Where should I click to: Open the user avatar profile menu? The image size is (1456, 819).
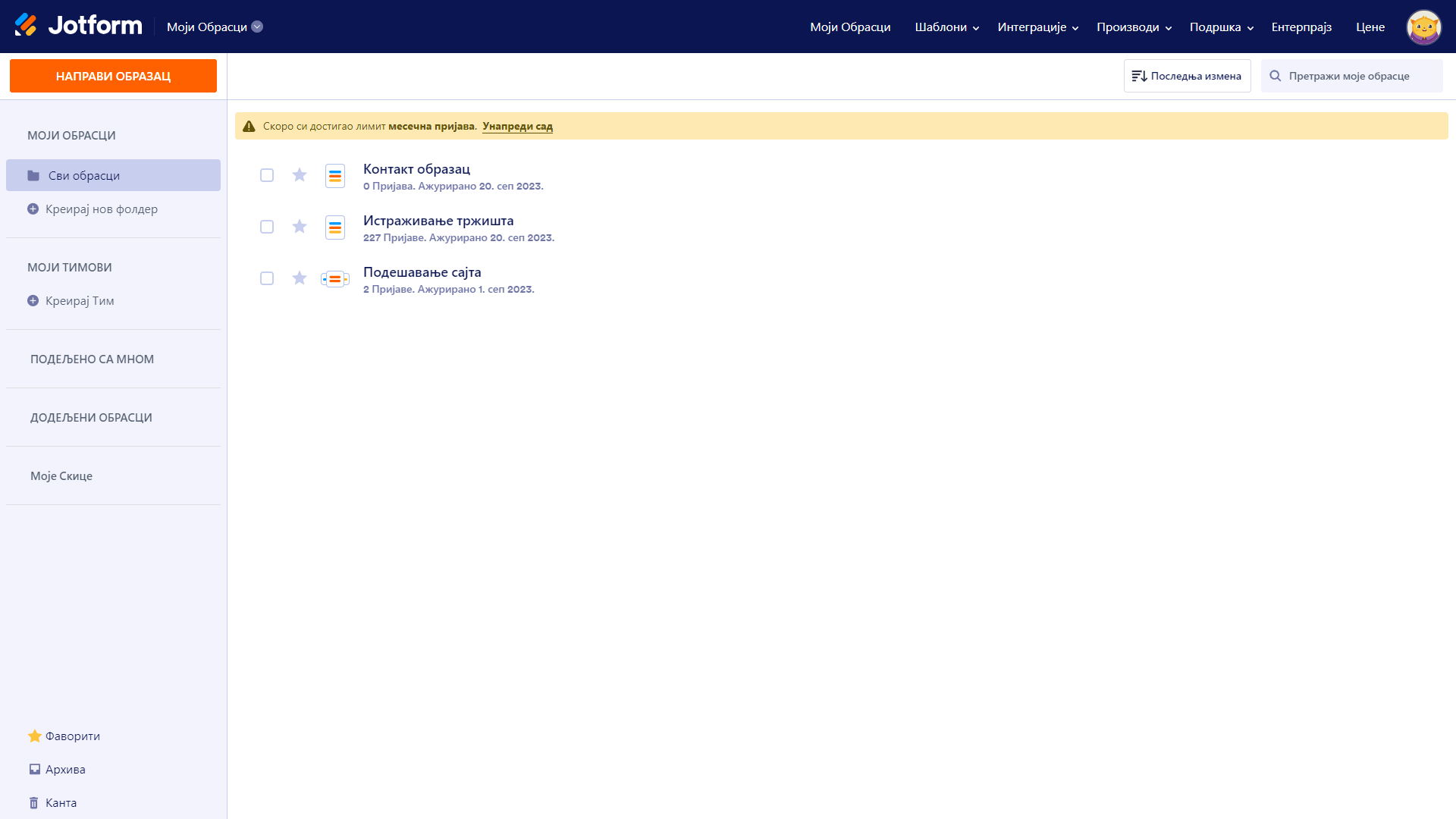click(1423, 27)
